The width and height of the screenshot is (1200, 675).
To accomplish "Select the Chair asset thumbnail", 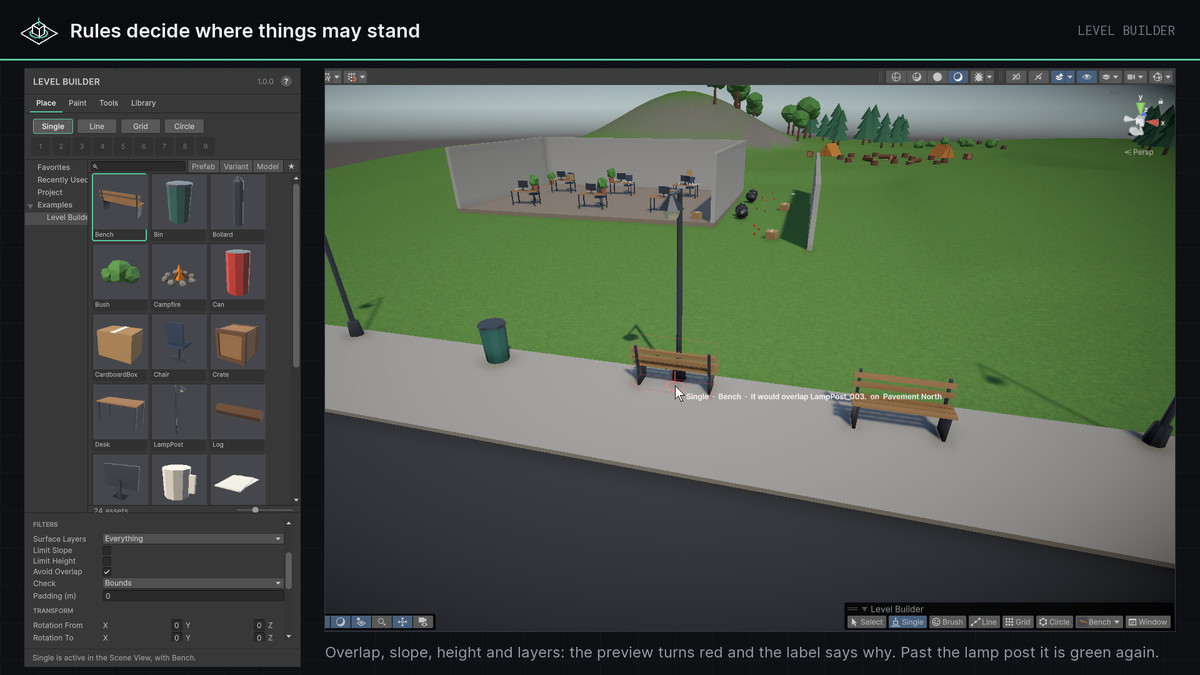I will 179,347.
